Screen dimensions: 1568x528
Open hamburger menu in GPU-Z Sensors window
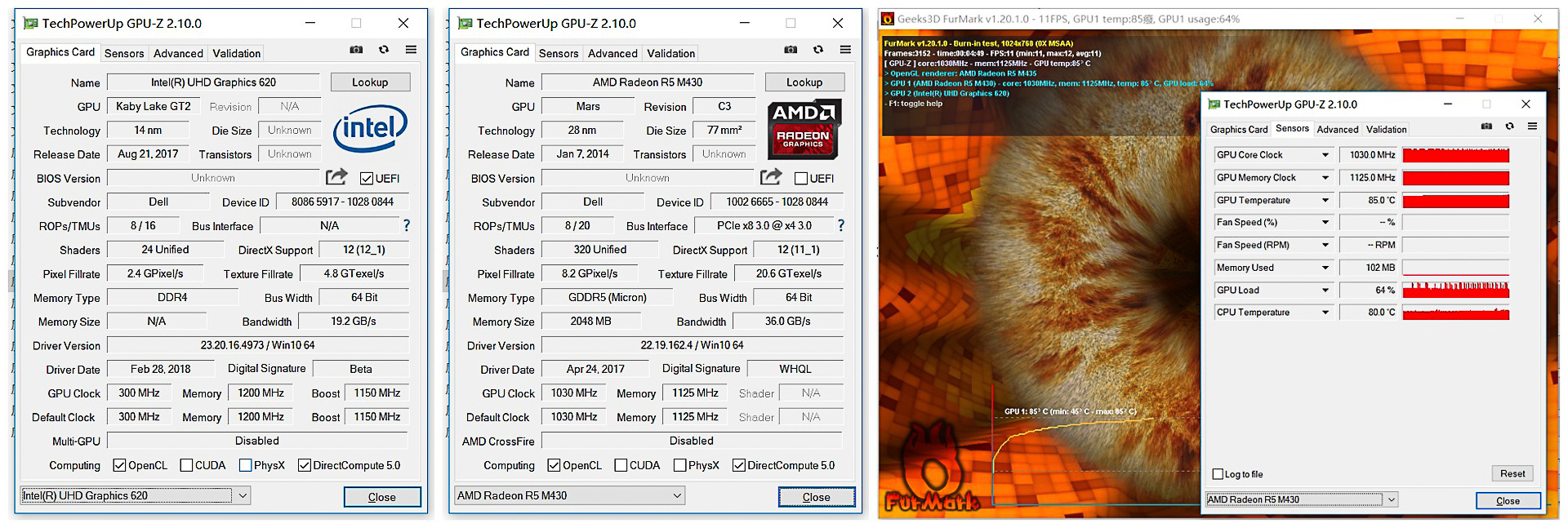1532,126
